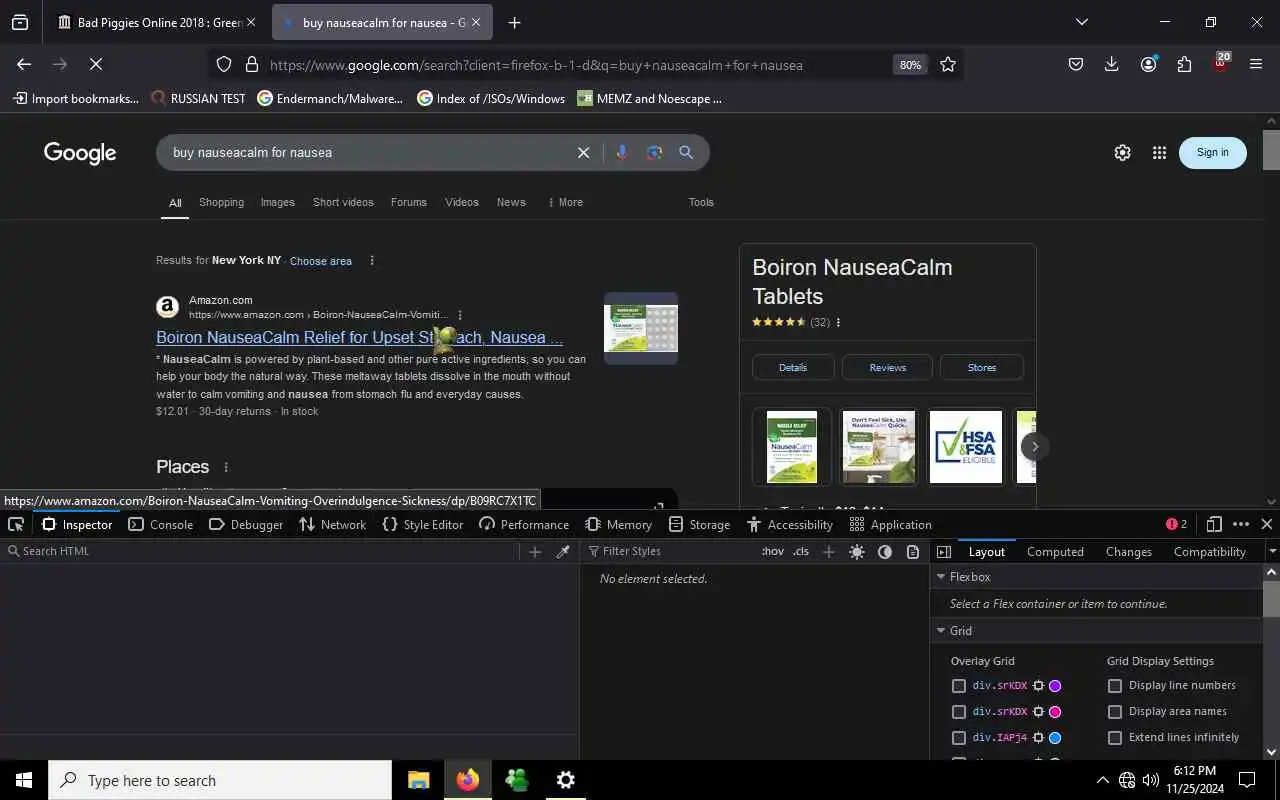Submit search with magnifier icon

[x=686, y=152]
